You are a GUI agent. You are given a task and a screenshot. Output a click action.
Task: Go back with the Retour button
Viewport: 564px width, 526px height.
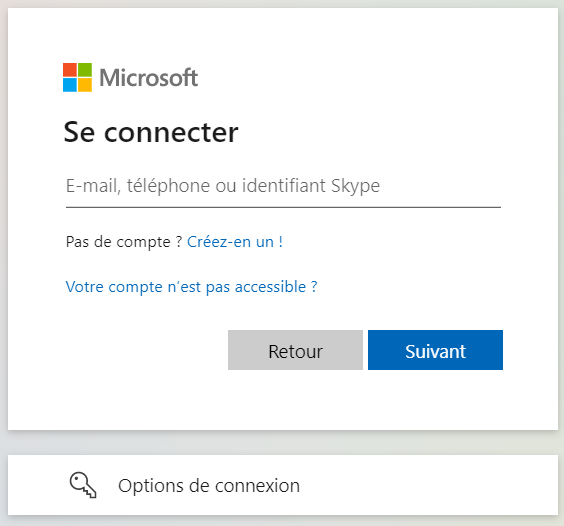tap(295, 350)
